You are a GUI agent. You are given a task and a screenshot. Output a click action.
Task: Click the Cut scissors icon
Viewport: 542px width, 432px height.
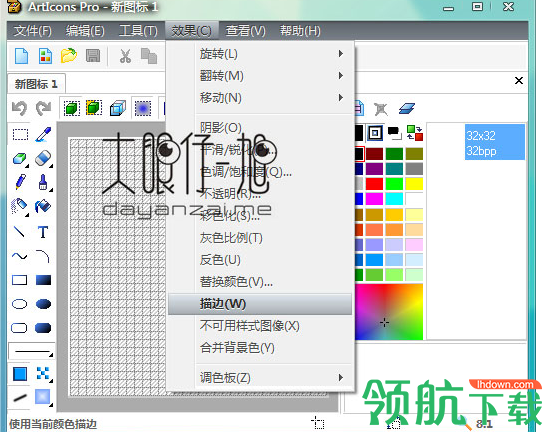pos(125,56)
